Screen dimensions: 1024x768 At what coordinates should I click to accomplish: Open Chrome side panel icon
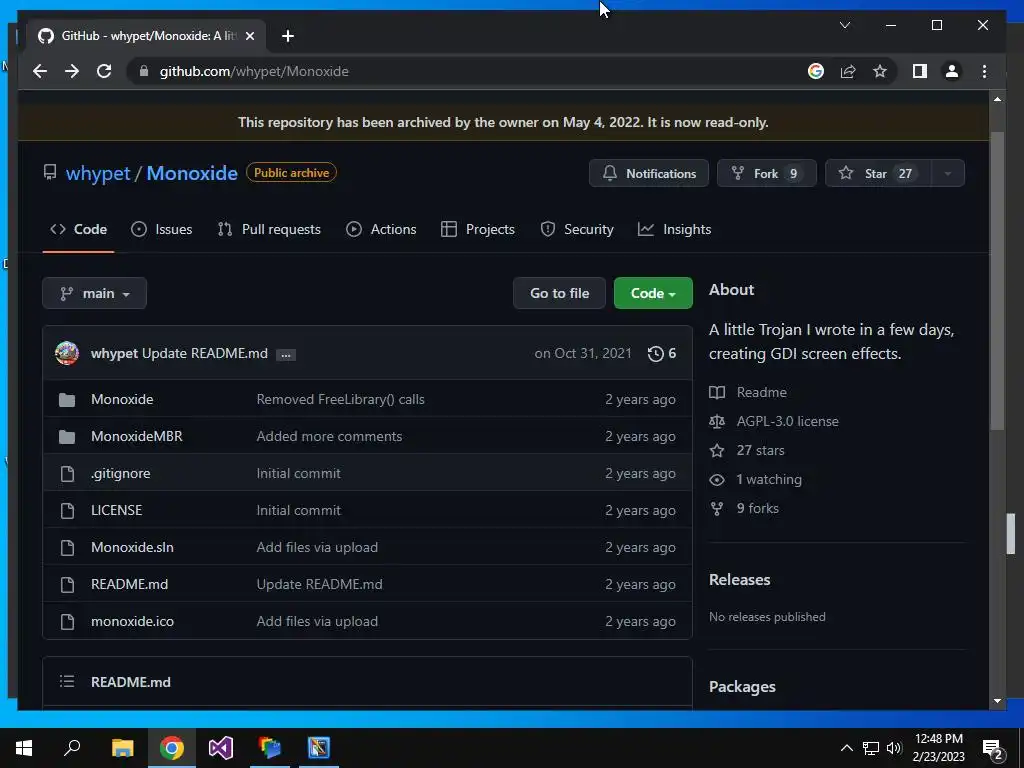(x=920, y=71)
